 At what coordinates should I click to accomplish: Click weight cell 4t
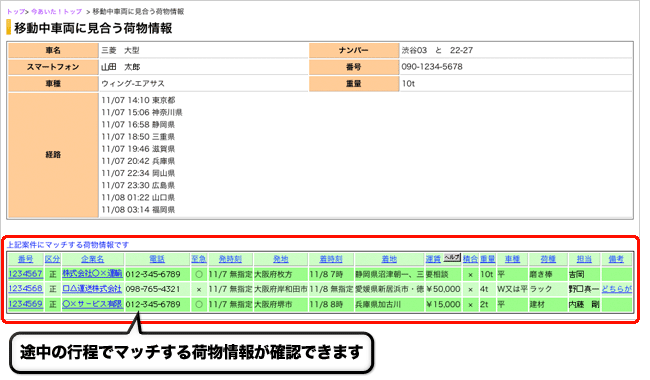tap(484, 289)
